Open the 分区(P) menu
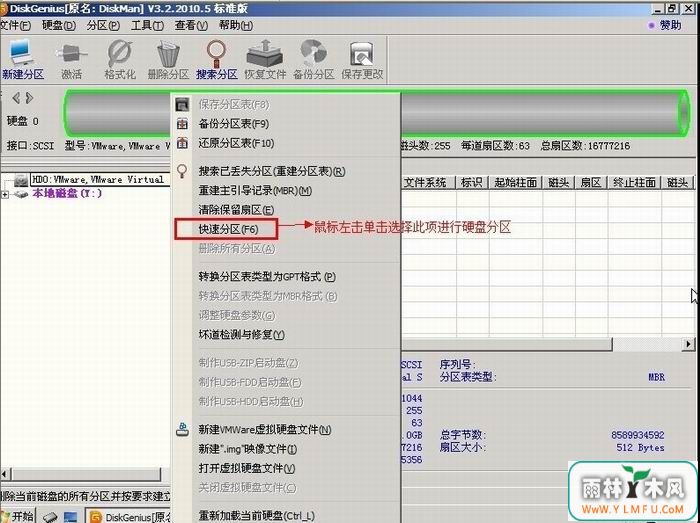Image resolution: width=700 pixels, height=523 pixels. 103,25
